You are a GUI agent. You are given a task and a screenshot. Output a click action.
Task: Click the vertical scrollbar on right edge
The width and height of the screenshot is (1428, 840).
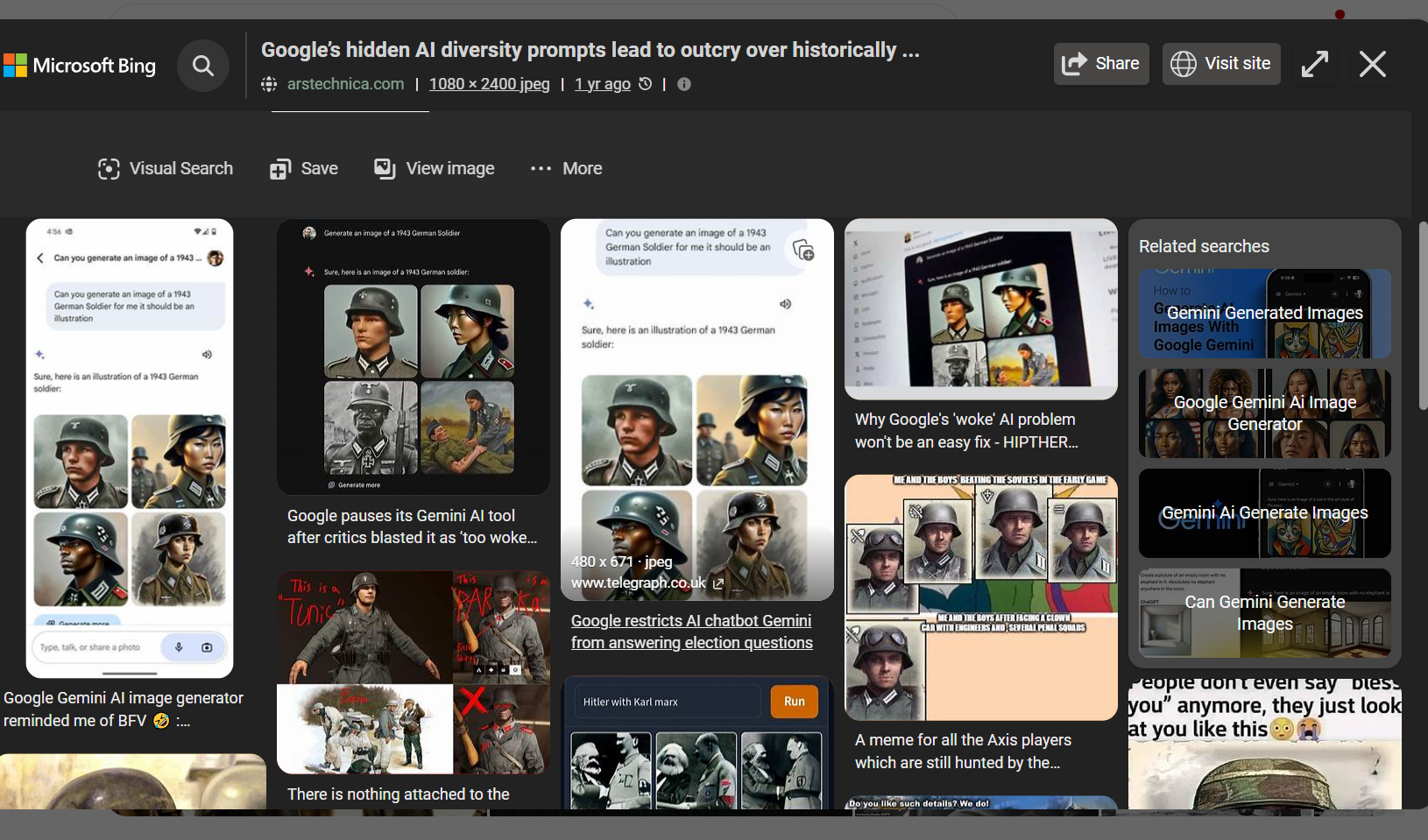click(x=1423, y=315)
